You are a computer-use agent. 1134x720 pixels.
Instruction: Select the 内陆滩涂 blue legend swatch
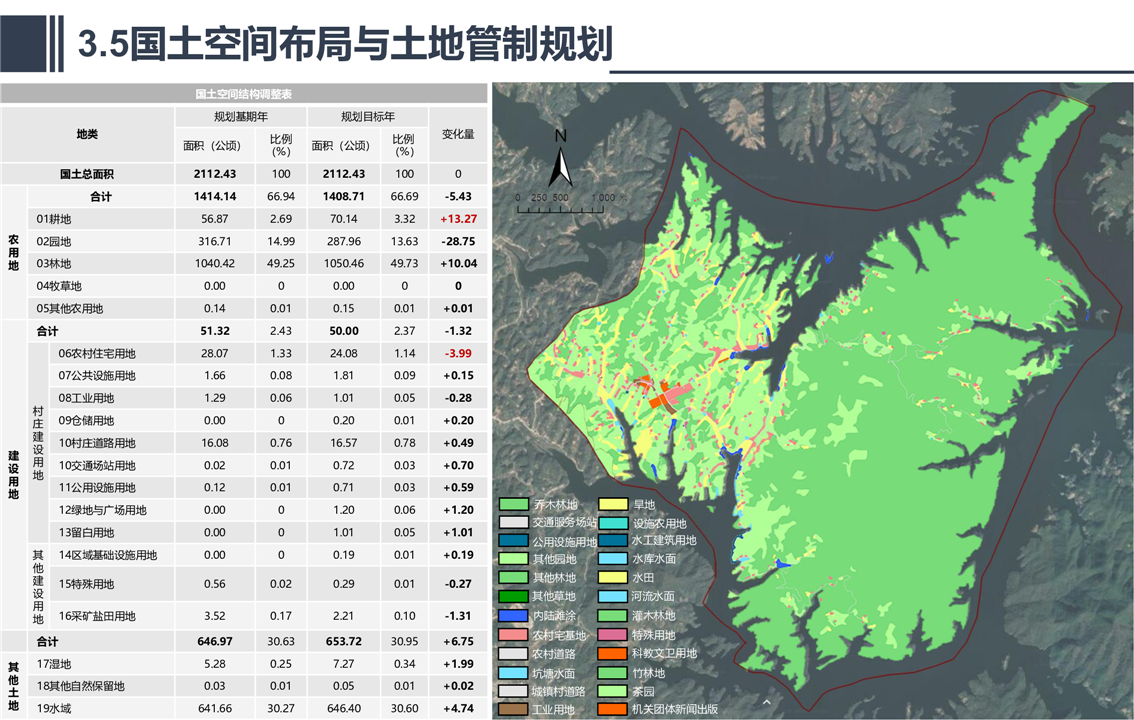513,615
